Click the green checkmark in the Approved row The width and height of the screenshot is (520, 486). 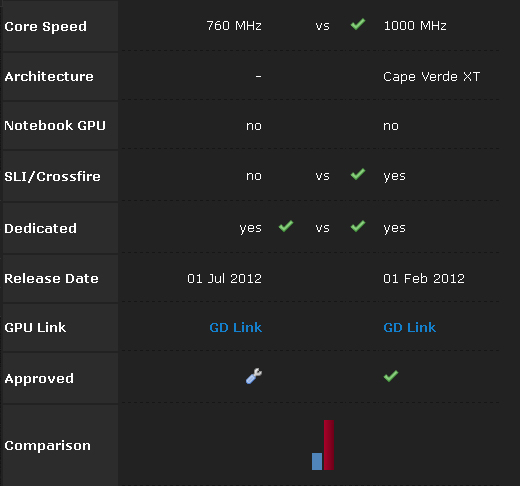coord(391,376)
